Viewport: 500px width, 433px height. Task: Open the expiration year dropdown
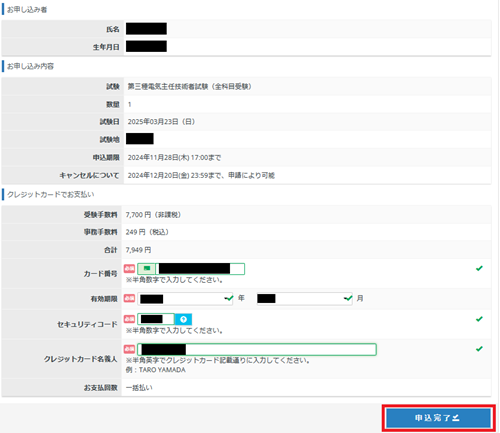pyautogui.click(x=185, y=299)
